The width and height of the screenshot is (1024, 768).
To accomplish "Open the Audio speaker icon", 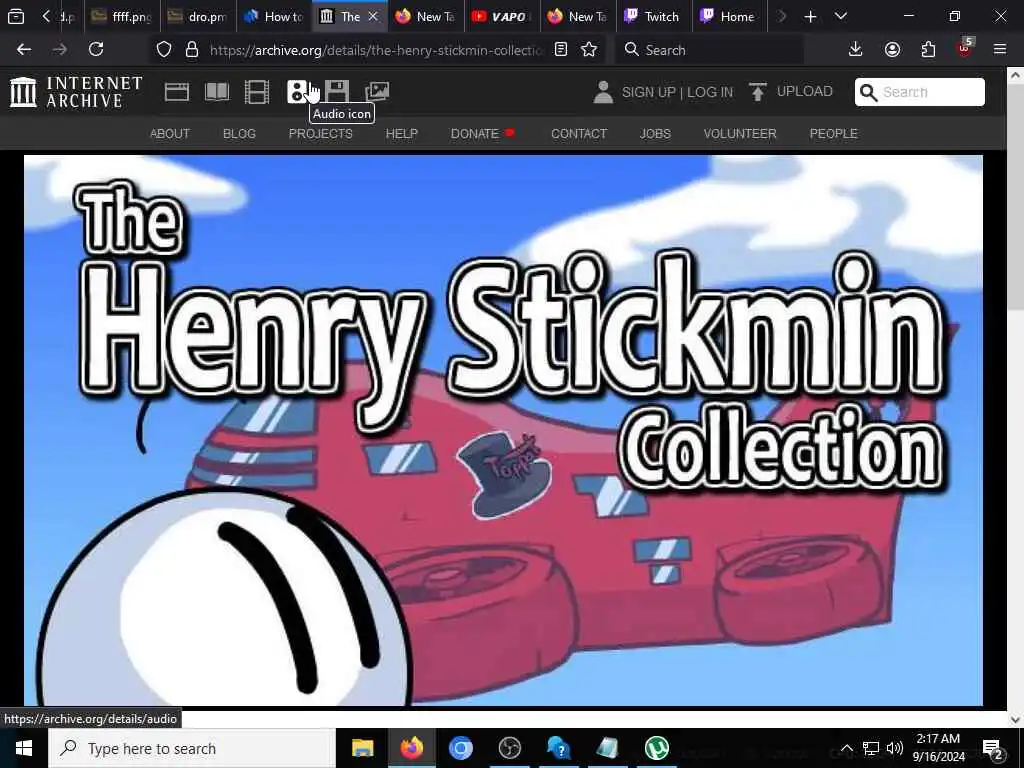I will point(297,92).
